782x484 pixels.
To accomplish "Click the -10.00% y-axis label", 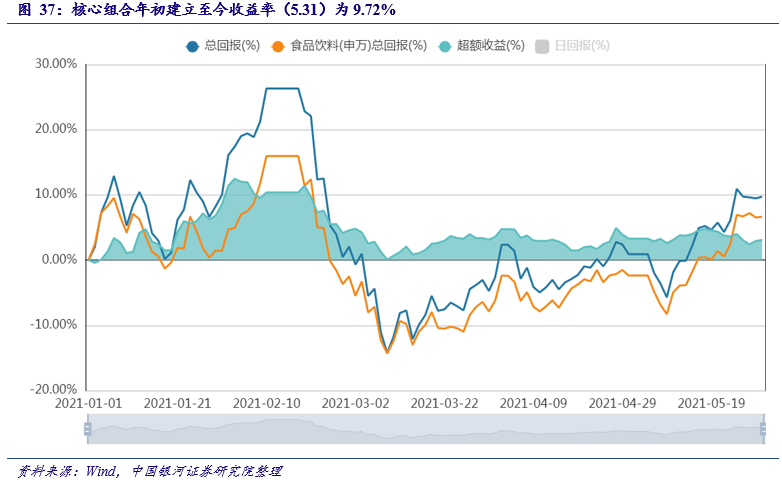I will pyautogui.click(x=54, y=325).
